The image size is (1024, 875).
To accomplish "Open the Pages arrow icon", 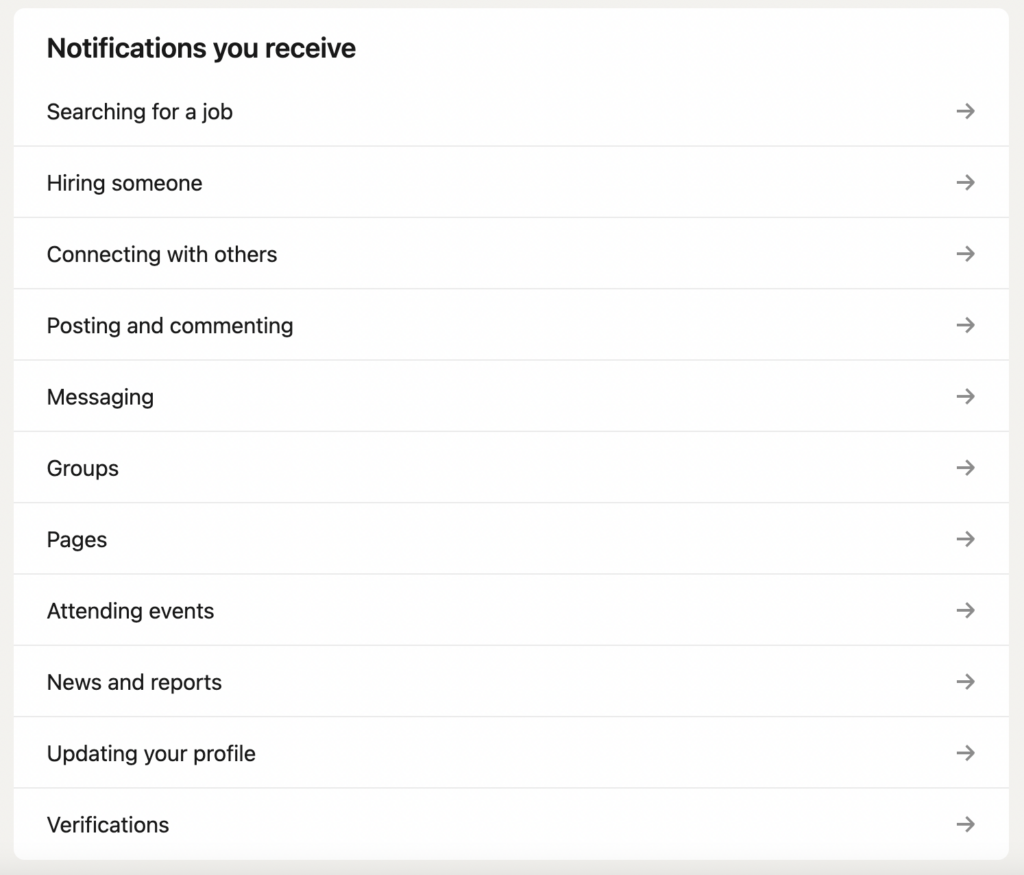I will [966, 539].
